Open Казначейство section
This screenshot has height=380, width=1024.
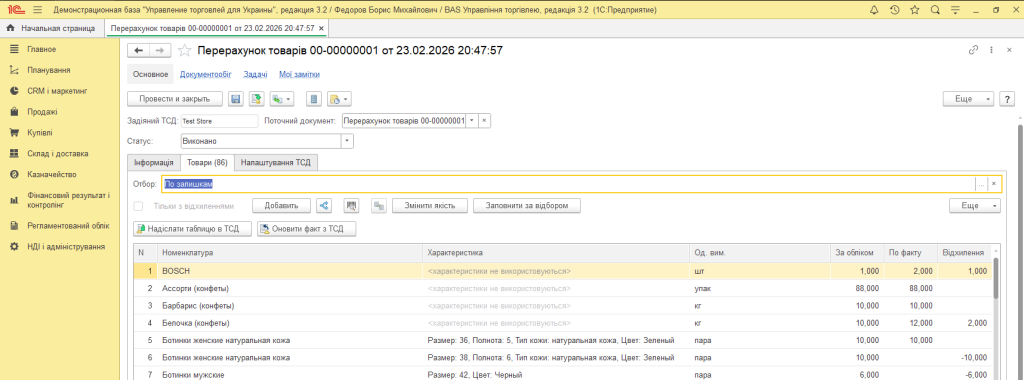click(x=52, y=175)
